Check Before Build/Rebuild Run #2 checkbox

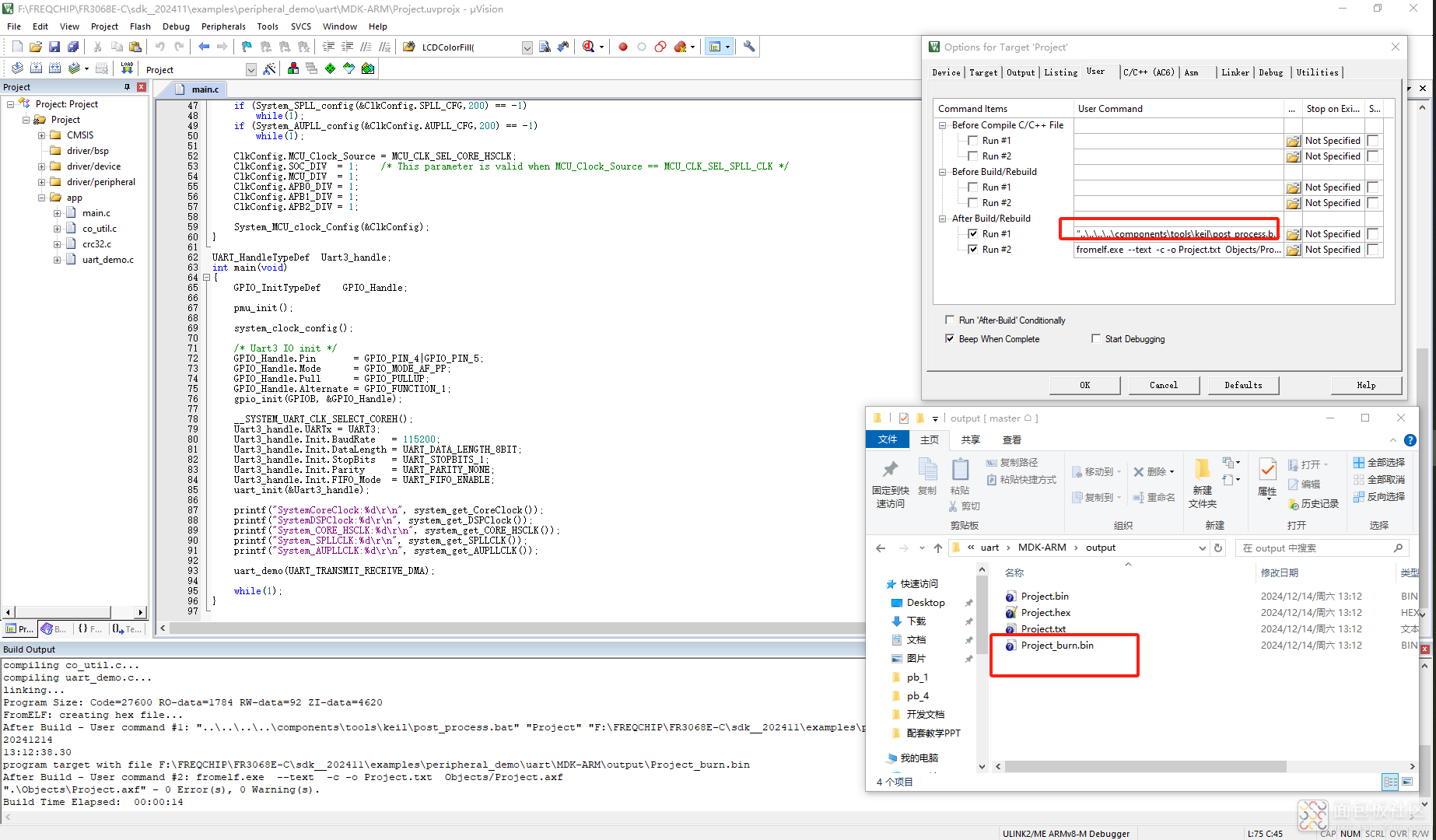tap(972, 203)
